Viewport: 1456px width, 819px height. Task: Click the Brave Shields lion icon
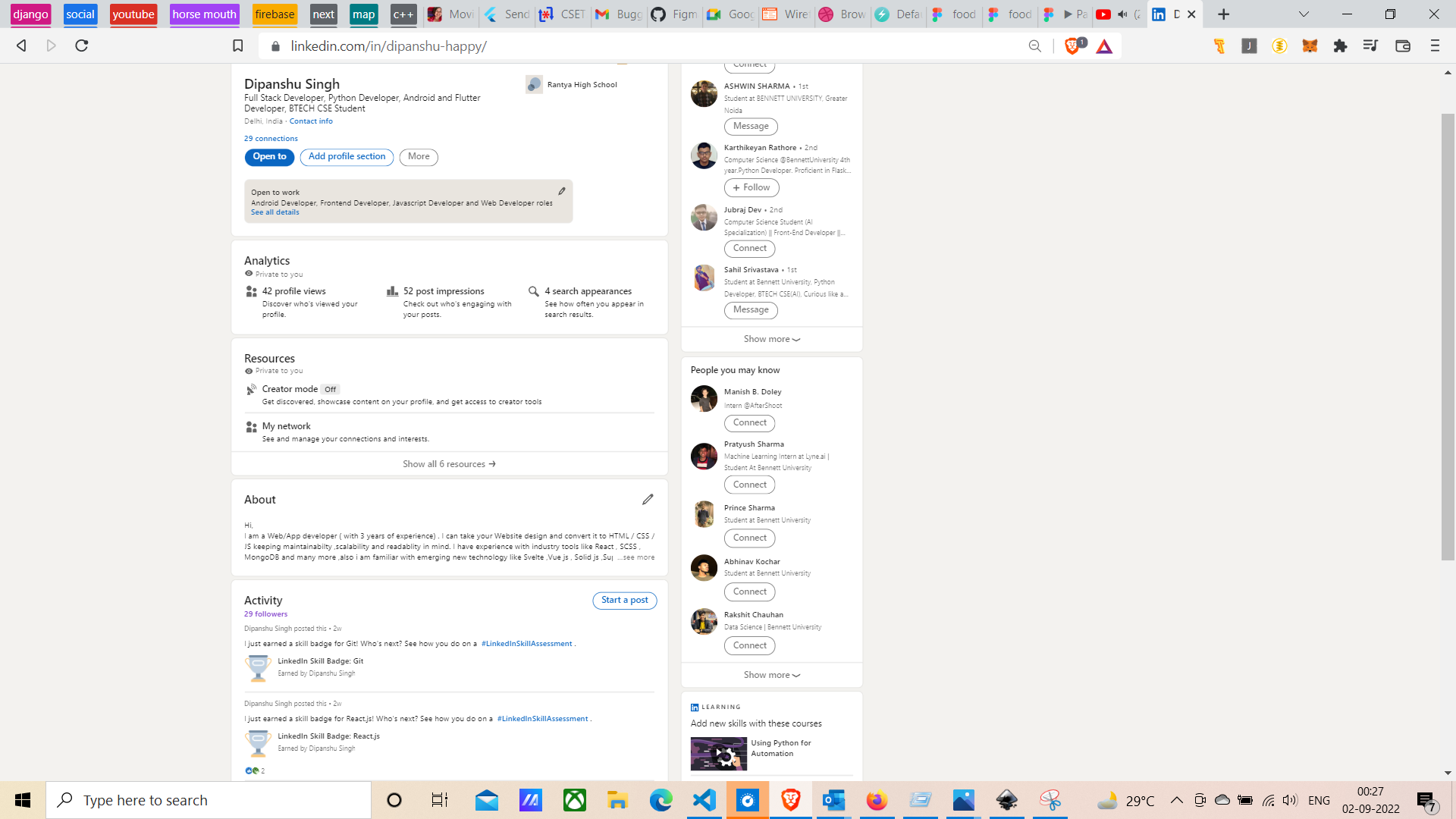tap(1072, 46)
